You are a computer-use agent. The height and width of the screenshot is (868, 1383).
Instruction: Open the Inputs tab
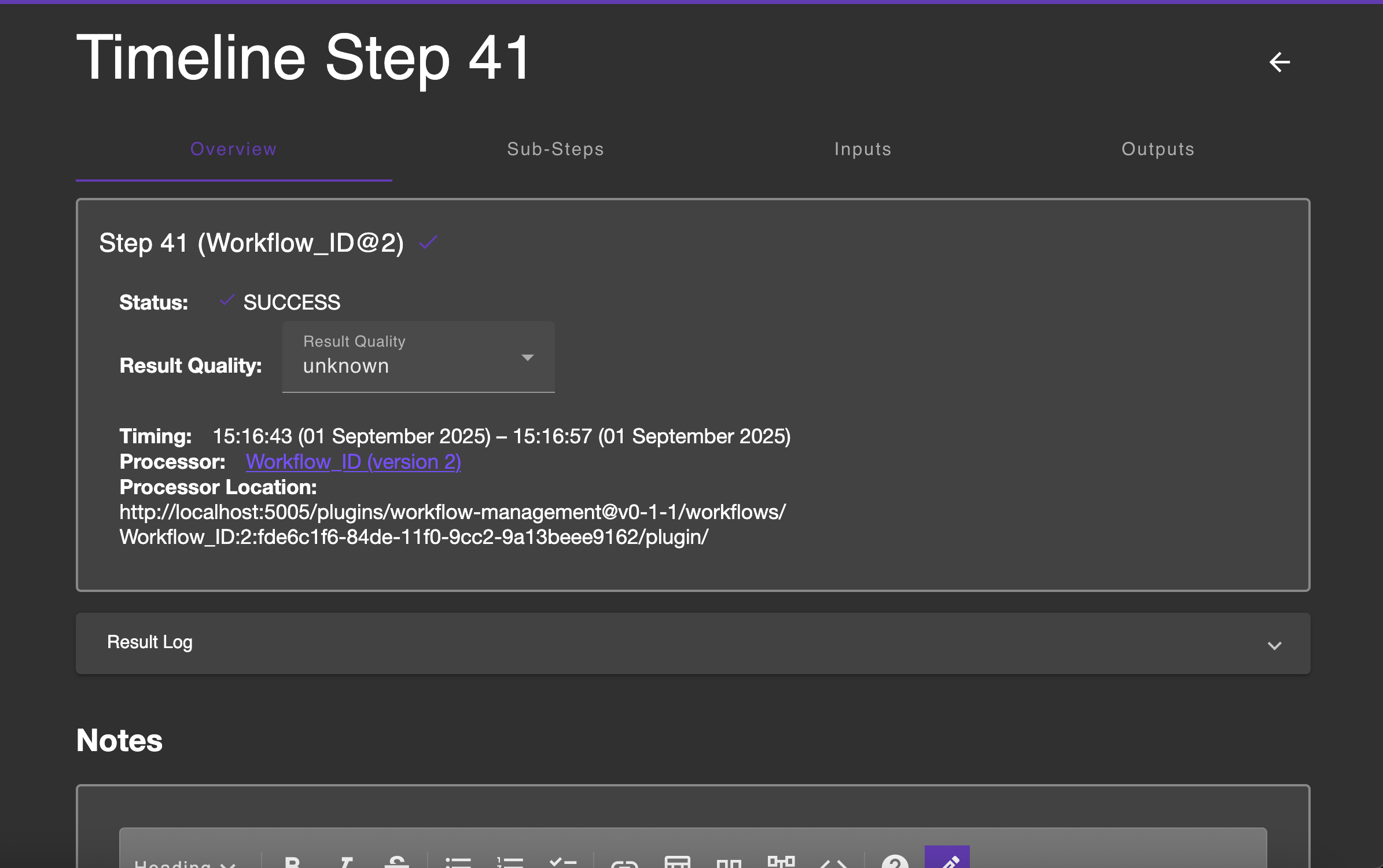(x=863, y=149)
